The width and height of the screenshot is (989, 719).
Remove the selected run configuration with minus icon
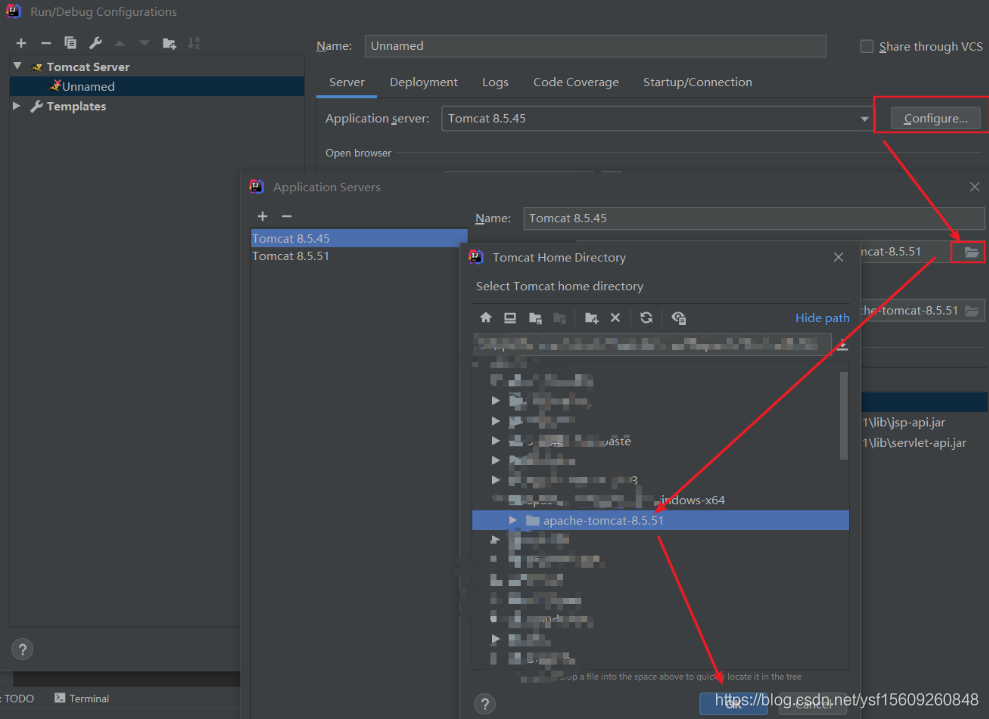click(45, 43)
